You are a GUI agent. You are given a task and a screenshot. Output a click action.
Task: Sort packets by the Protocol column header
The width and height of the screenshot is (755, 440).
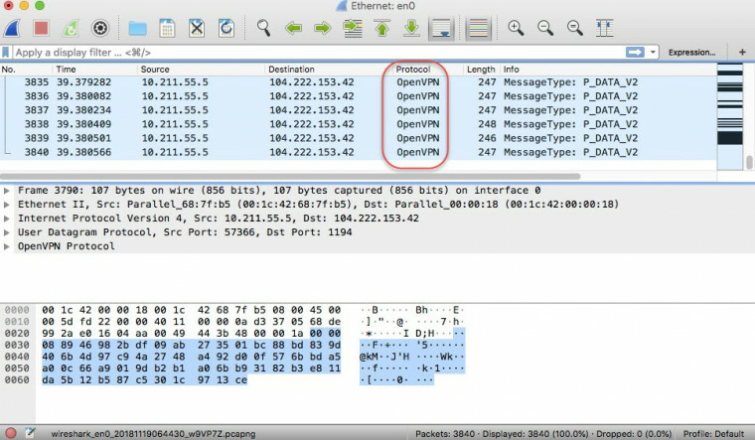(x=413, y=69)
